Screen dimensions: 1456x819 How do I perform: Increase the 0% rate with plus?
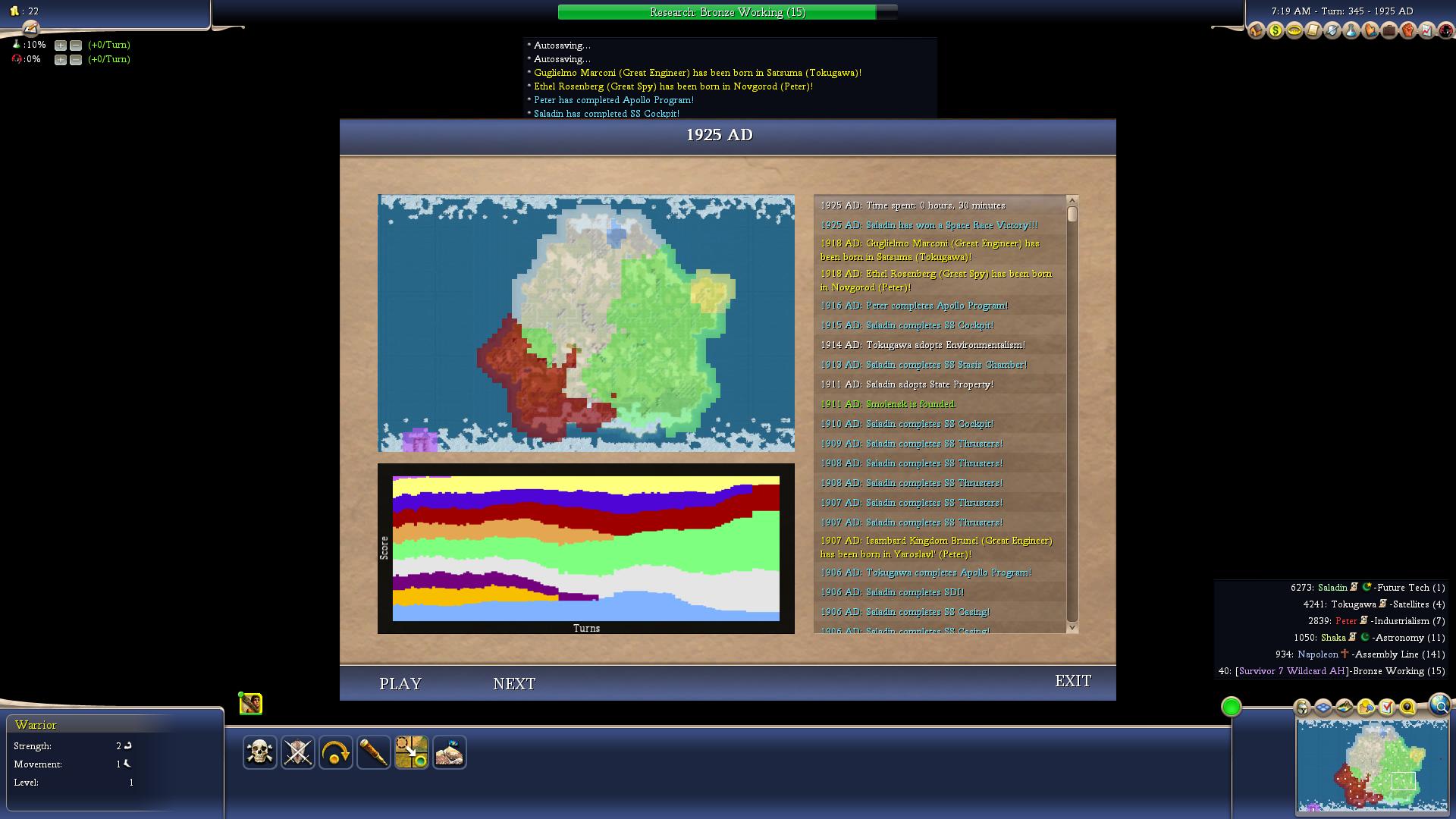(61, 60)
